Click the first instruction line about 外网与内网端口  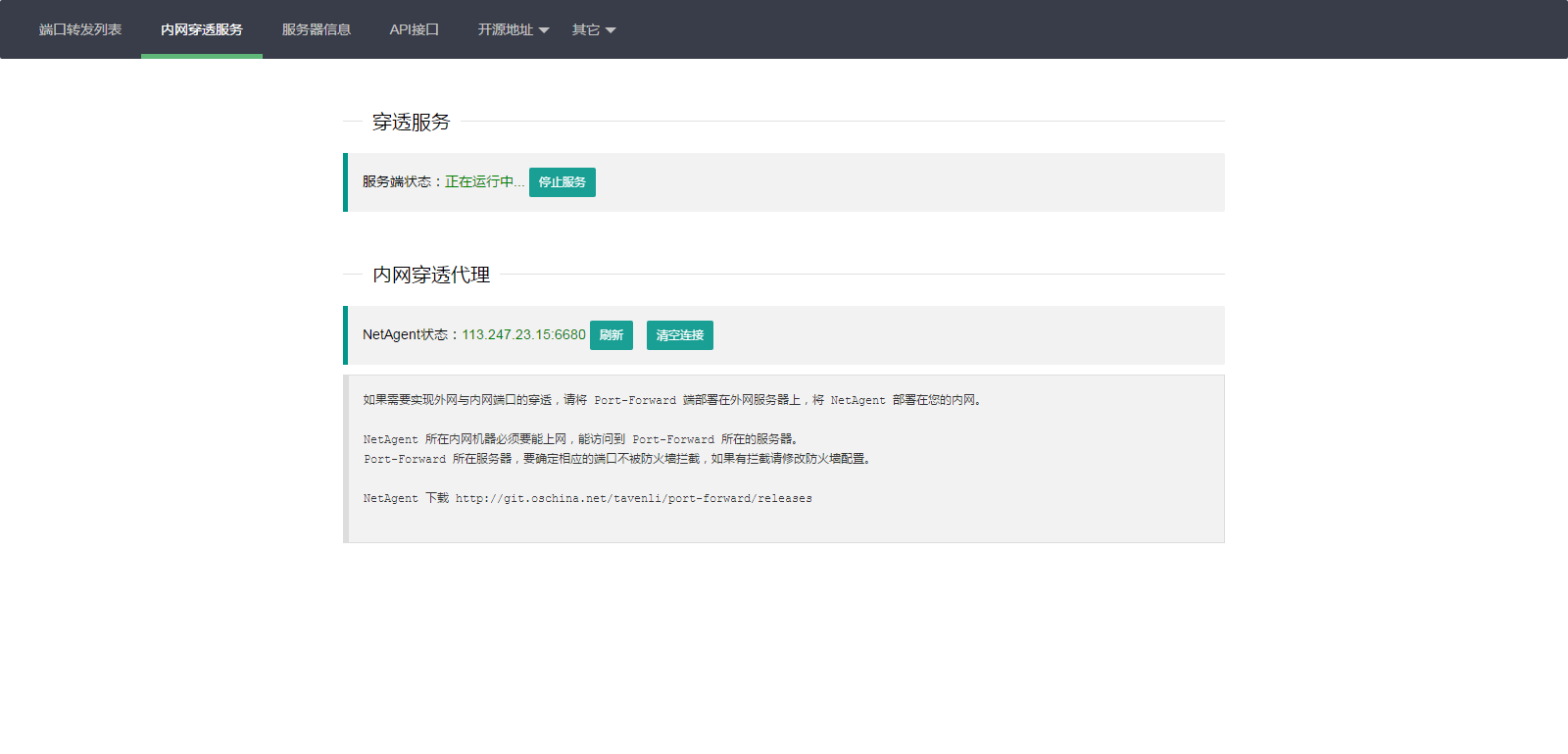pos(672,400)
